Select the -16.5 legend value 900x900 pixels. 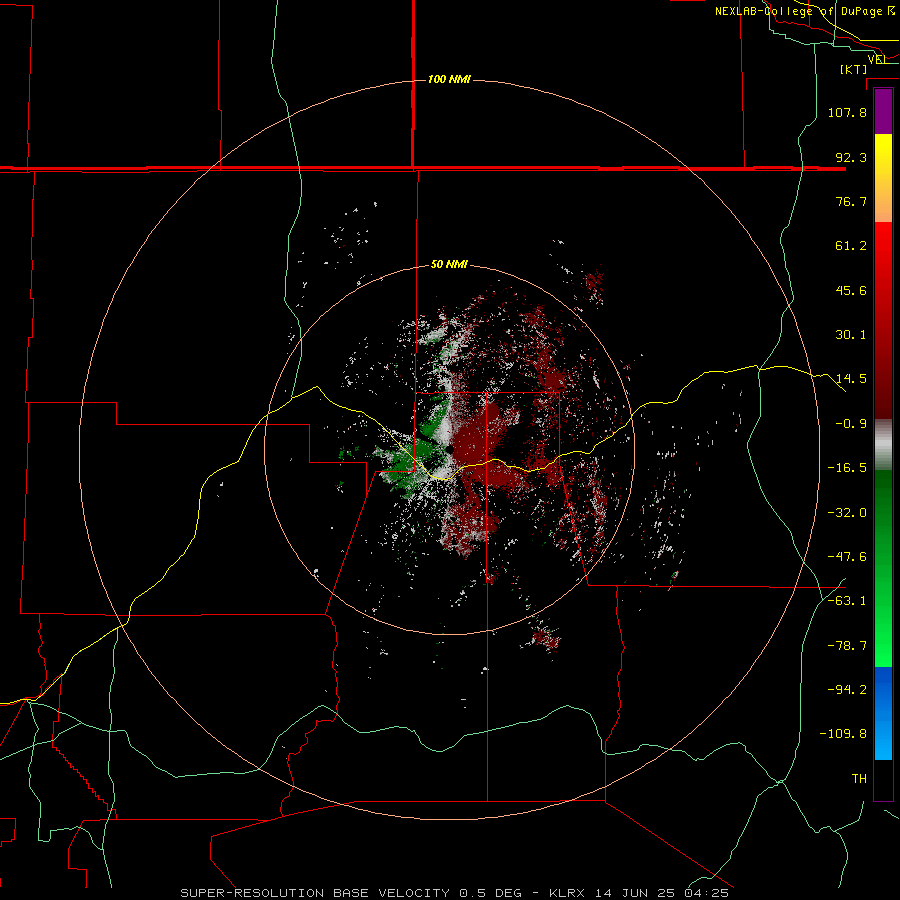pyautogui.click(x=847, y=468)
